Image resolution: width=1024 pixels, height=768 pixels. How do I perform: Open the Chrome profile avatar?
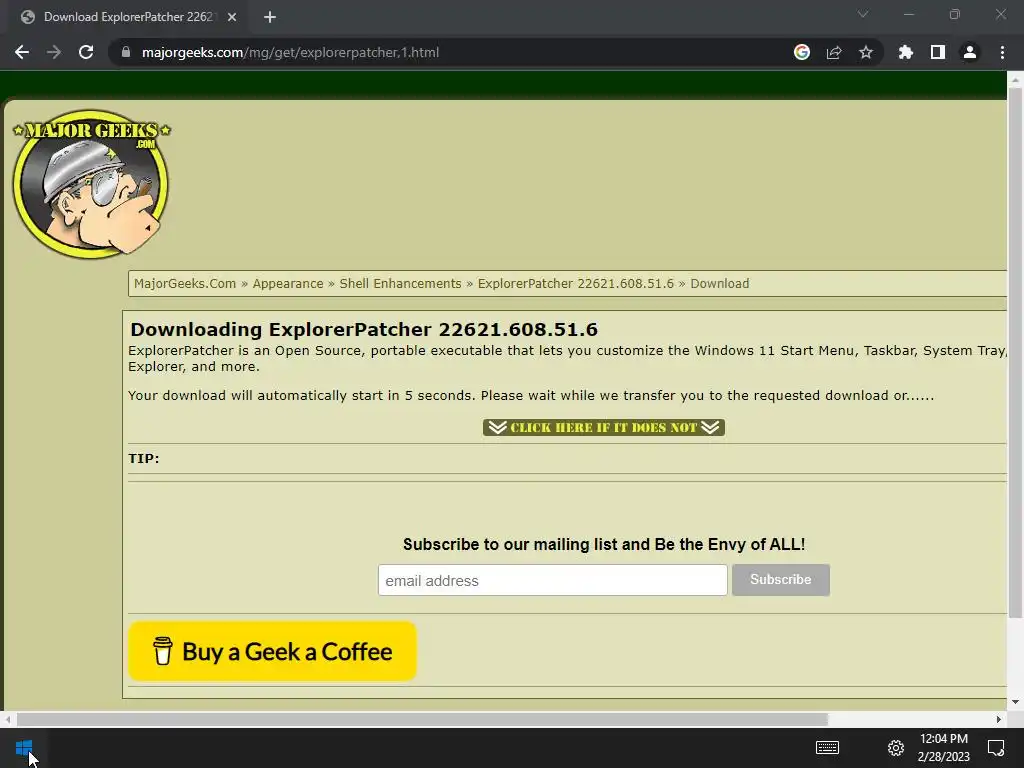pos(970,52)
